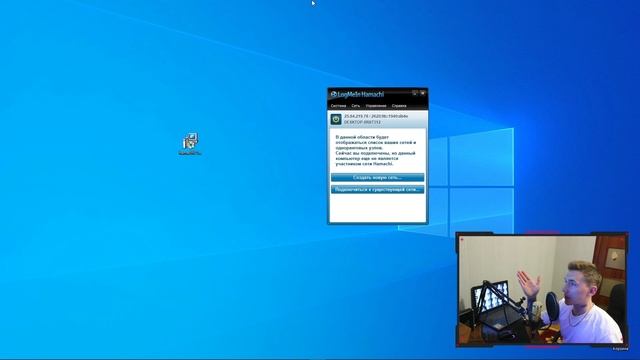640x360 pixels.
Task: Click the LogMeIn Hamachi logo icon
Action: tap(333, 94)
